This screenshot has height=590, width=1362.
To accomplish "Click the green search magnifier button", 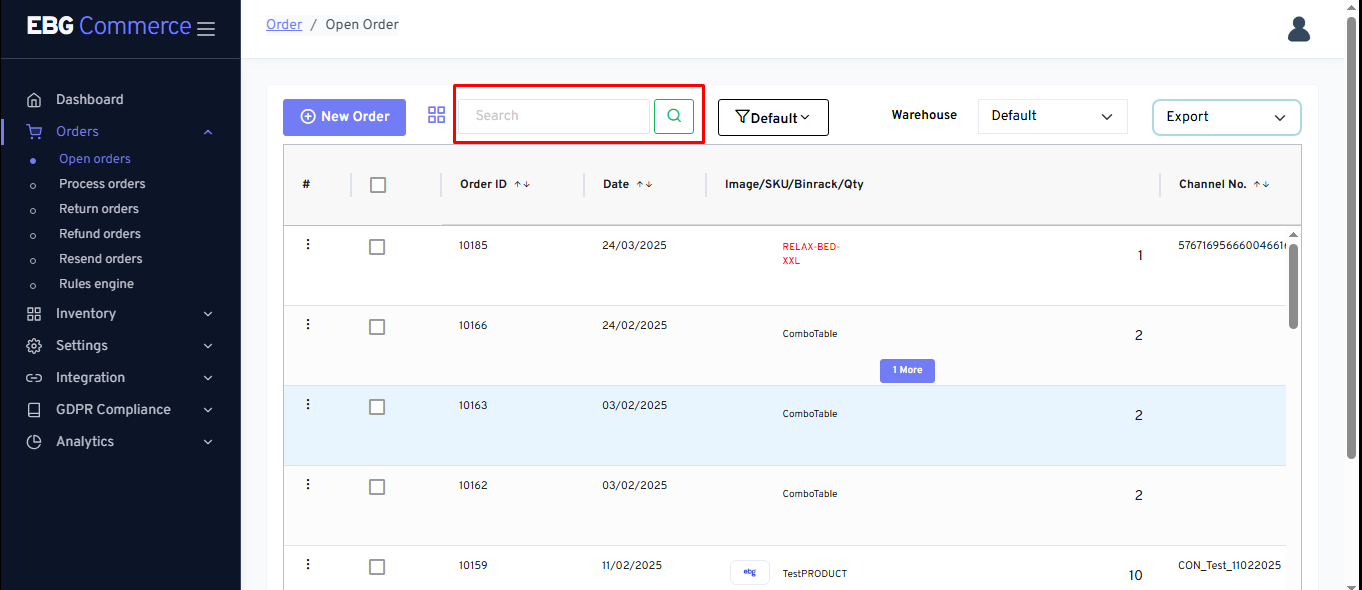I will (674, 116).
